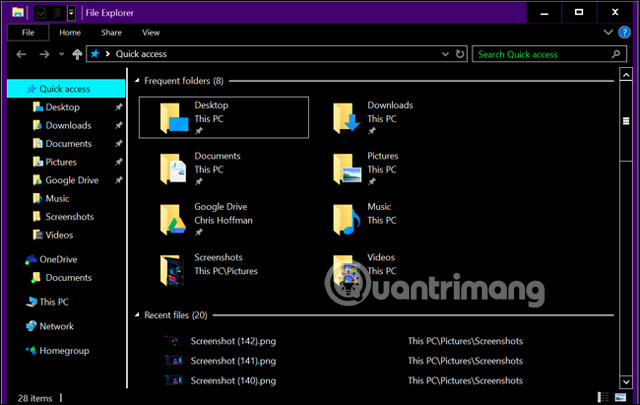Open the File menu
640x405 pixels.
pyautogui.click(x=28, y=32)
